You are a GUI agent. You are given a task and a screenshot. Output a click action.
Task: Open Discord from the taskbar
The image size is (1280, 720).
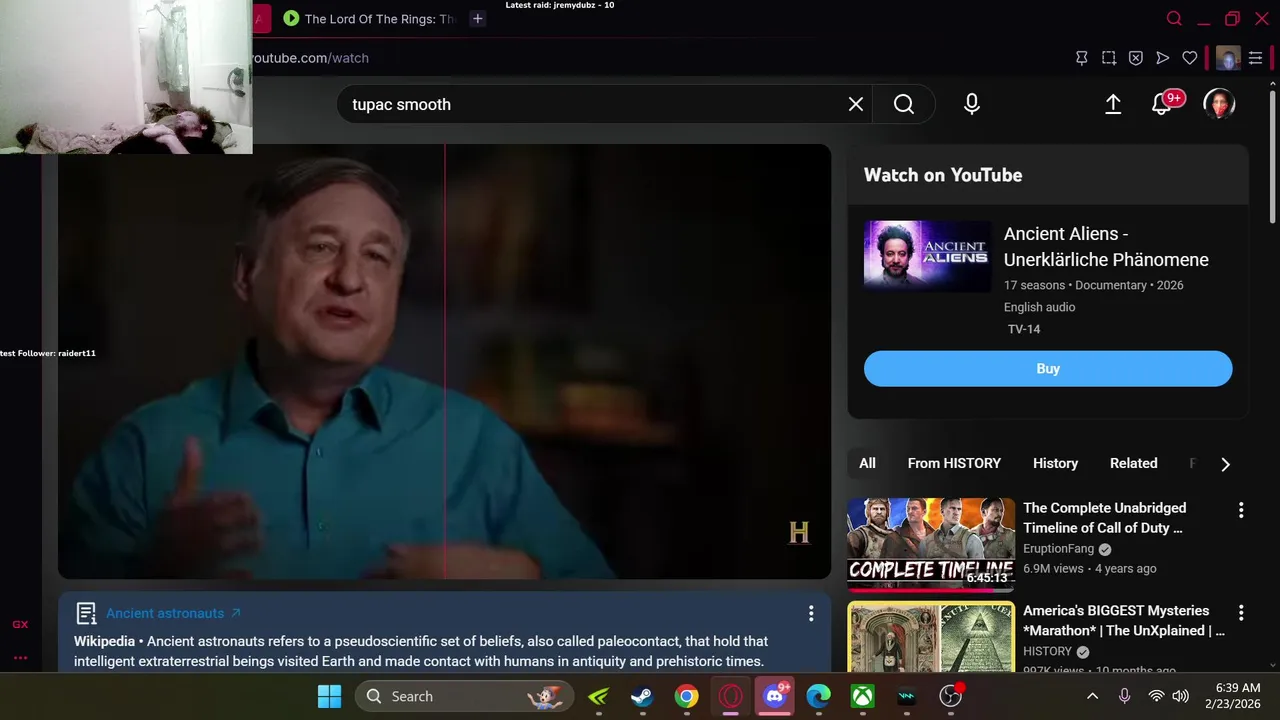(x=775, y=696)
